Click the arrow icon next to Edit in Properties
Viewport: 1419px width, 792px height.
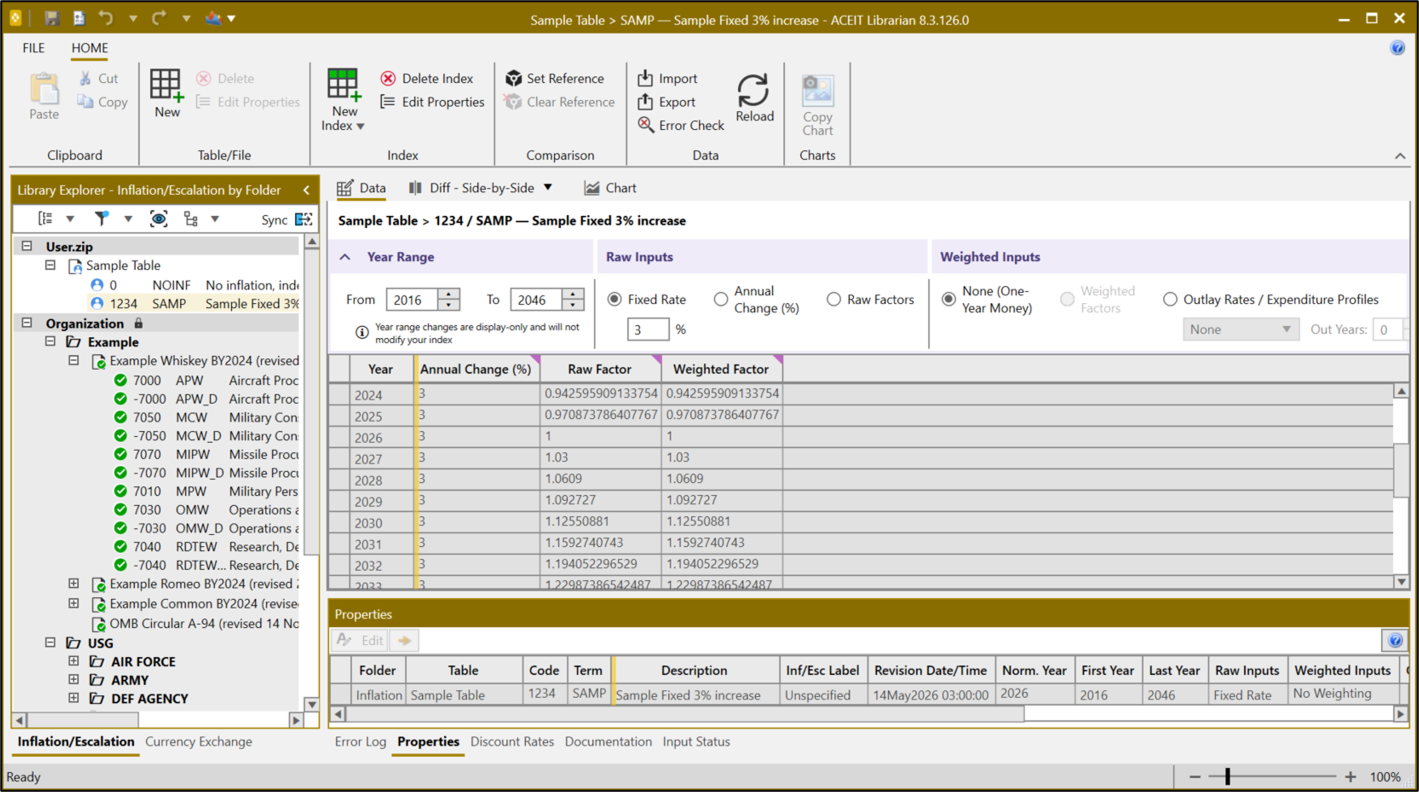coord(404,640)
